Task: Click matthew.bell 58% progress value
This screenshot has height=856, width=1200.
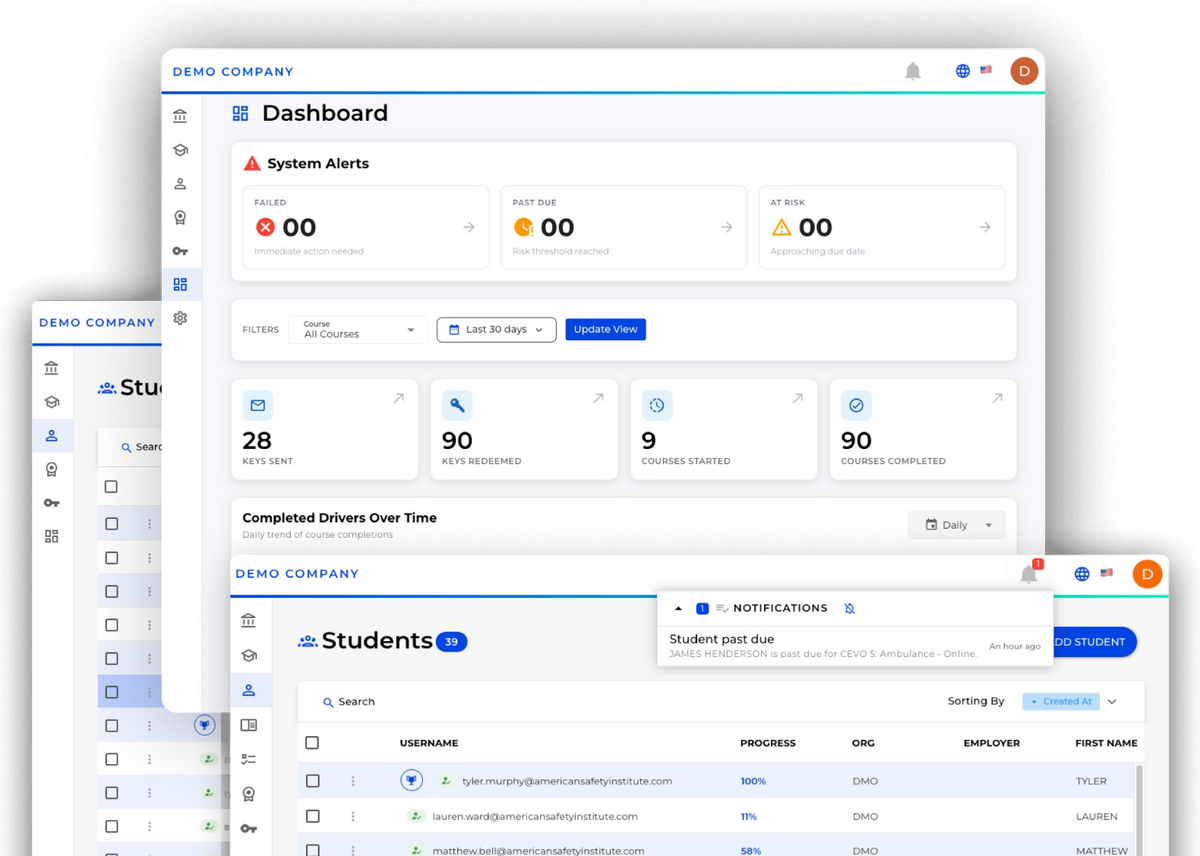Action: coord(751,850)
